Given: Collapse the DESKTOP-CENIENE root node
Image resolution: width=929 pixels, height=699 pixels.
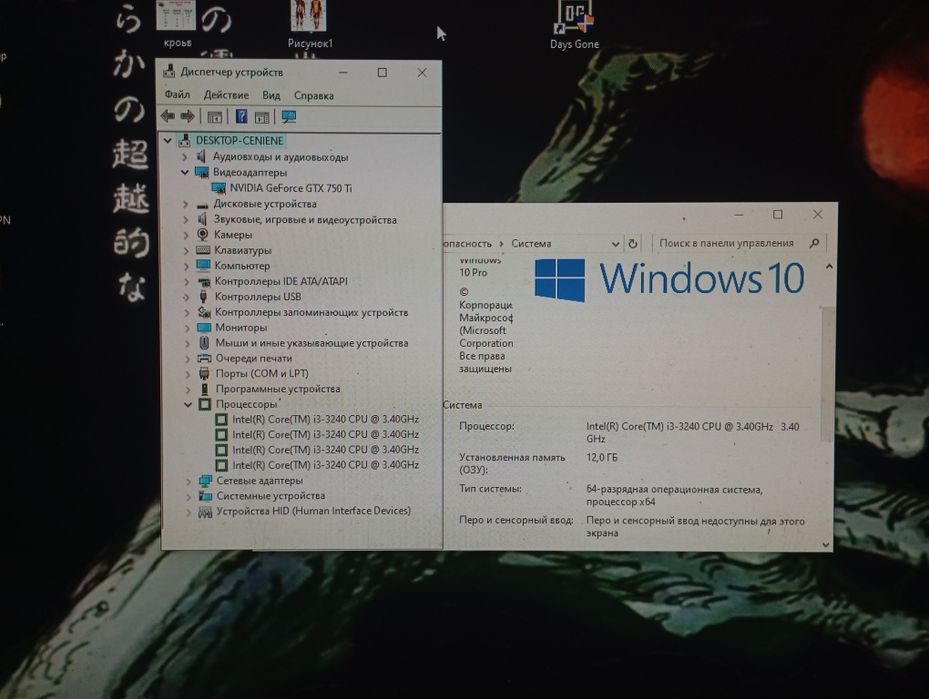Looking at the screenshot, I should pyautogui.click(x=168, y=140).
